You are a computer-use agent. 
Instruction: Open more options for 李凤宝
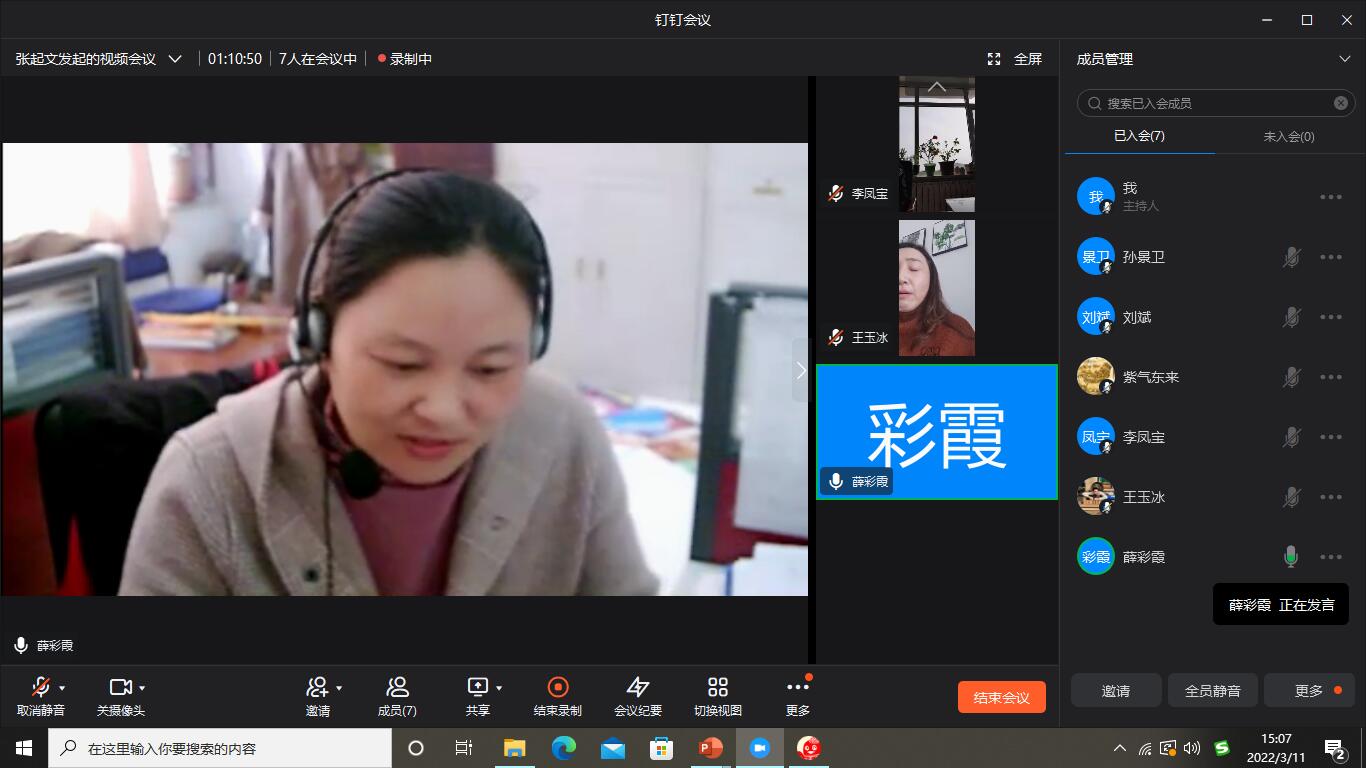click(1331, 437)
